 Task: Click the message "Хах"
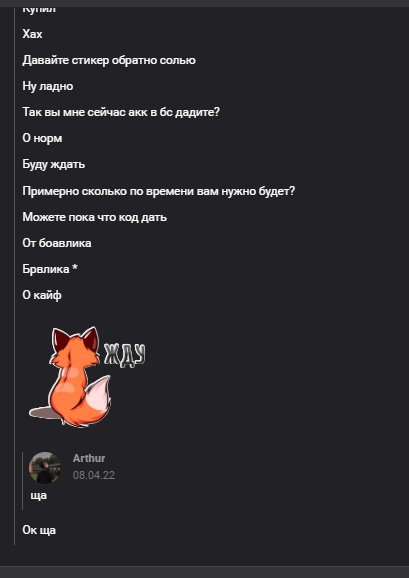(x=32, y=34)
